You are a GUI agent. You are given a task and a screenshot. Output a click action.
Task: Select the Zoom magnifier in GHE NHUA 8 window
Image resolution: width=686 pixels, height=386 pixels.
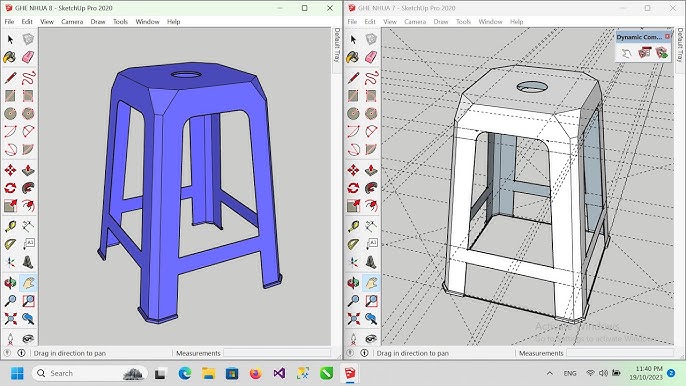(10, 301)
